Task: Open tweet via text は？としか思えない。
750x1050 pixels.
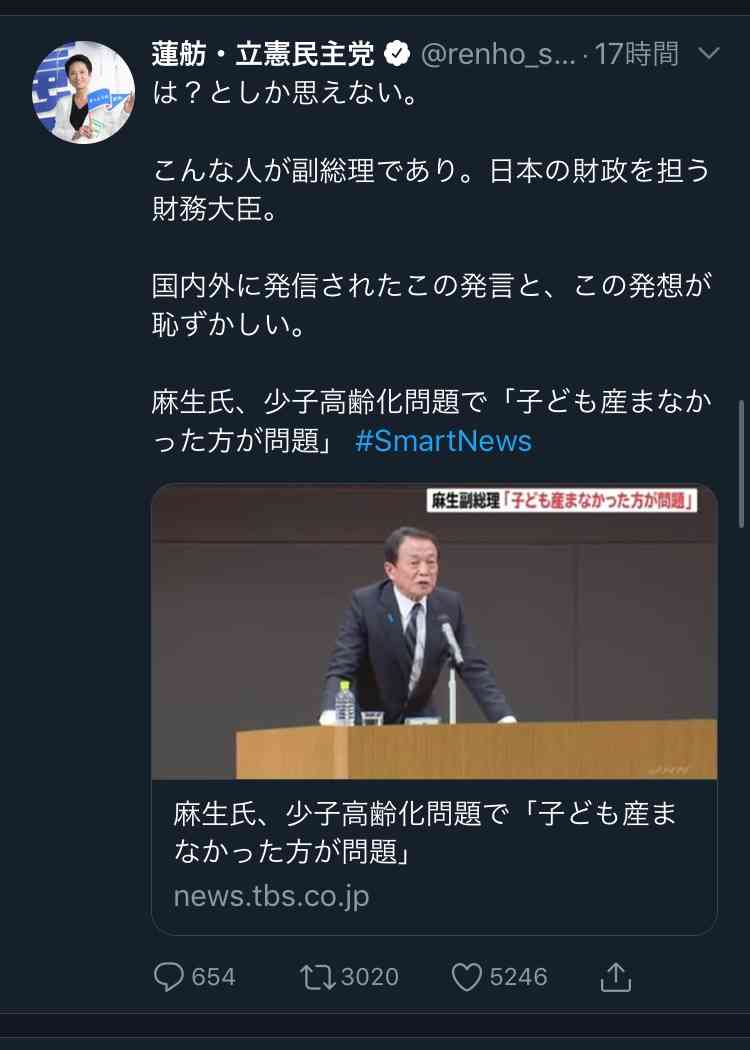Action: tap(286, 93)
